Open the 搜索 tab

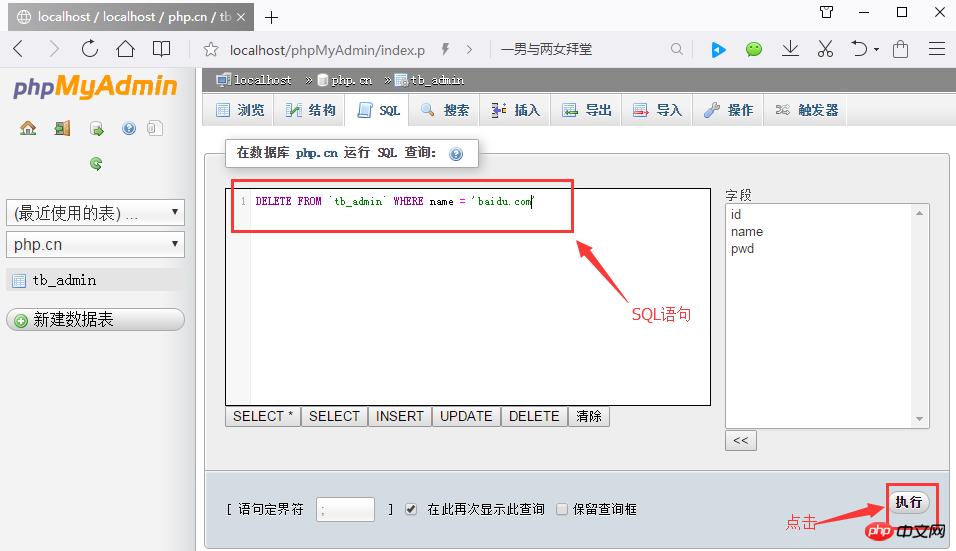(444, 110)
